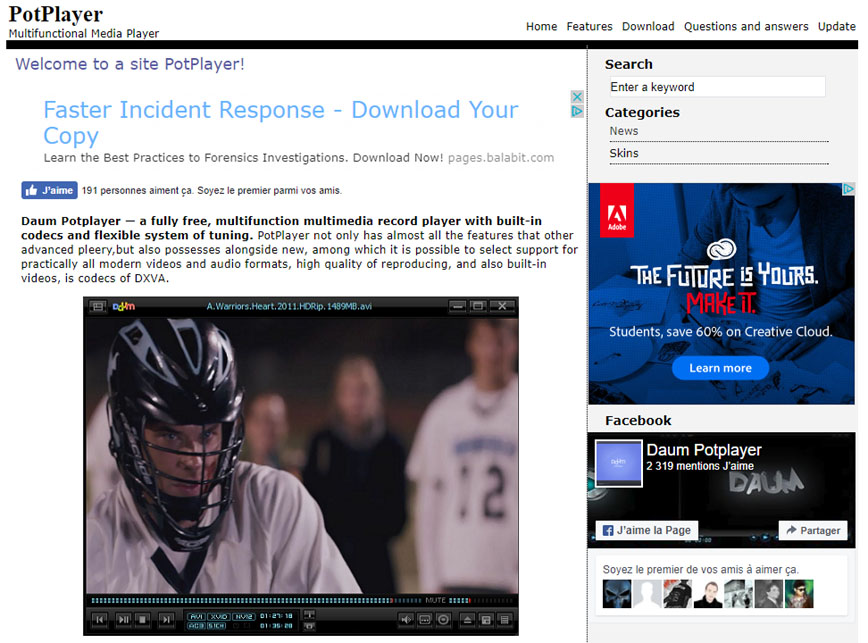Go to the Download page
The image size is (868, 643).
point(648,27)
